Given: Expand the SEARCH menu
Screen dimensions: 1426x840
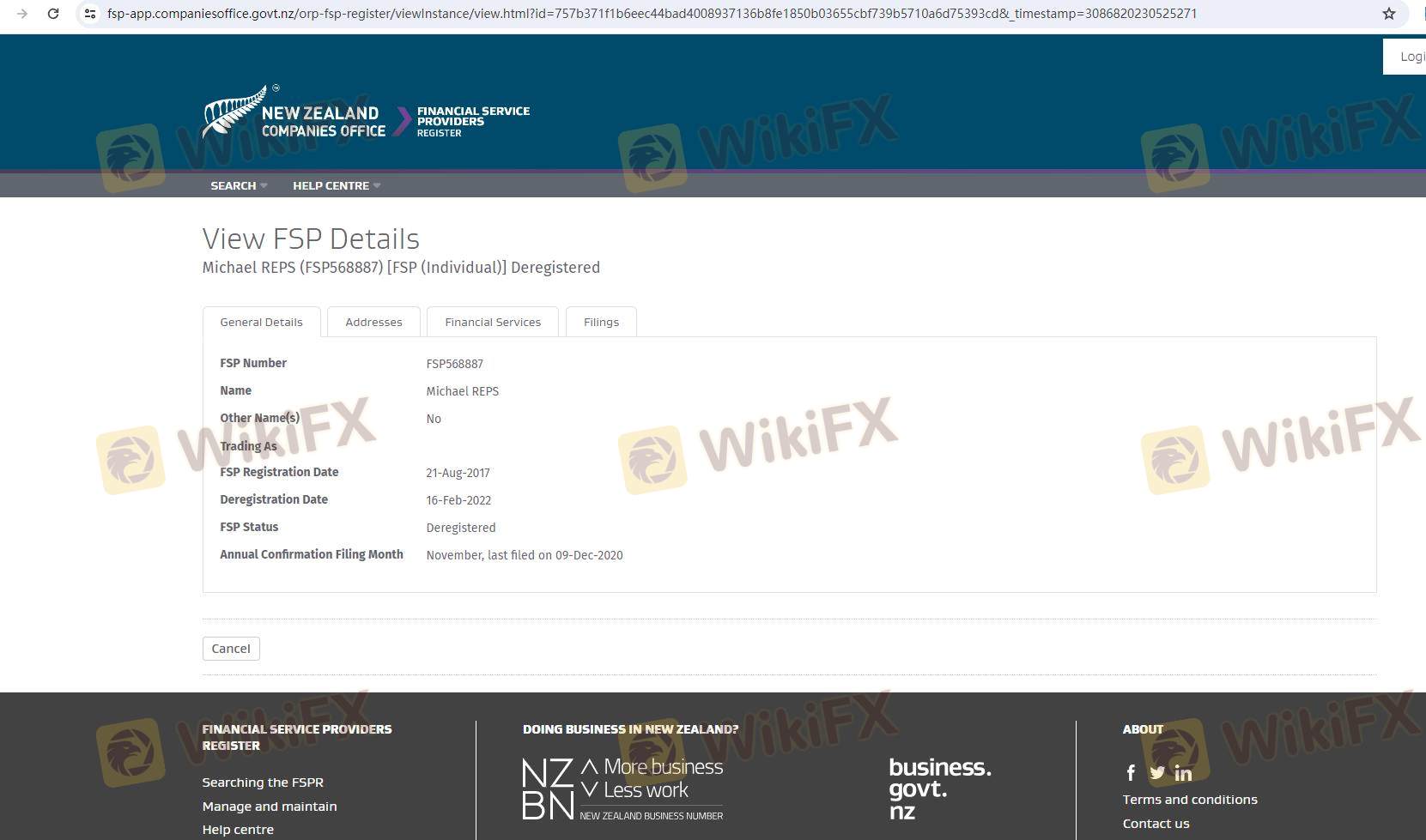Looking at the screenshot, I should [x=239, y=185].
